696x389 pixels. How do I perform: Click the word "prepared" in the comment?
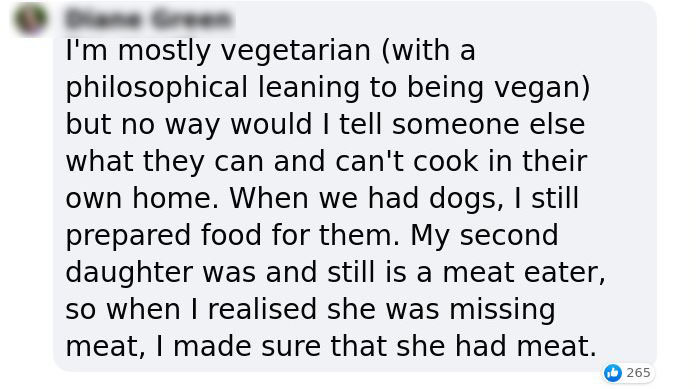pyautogui.click(x=128, y=235)
